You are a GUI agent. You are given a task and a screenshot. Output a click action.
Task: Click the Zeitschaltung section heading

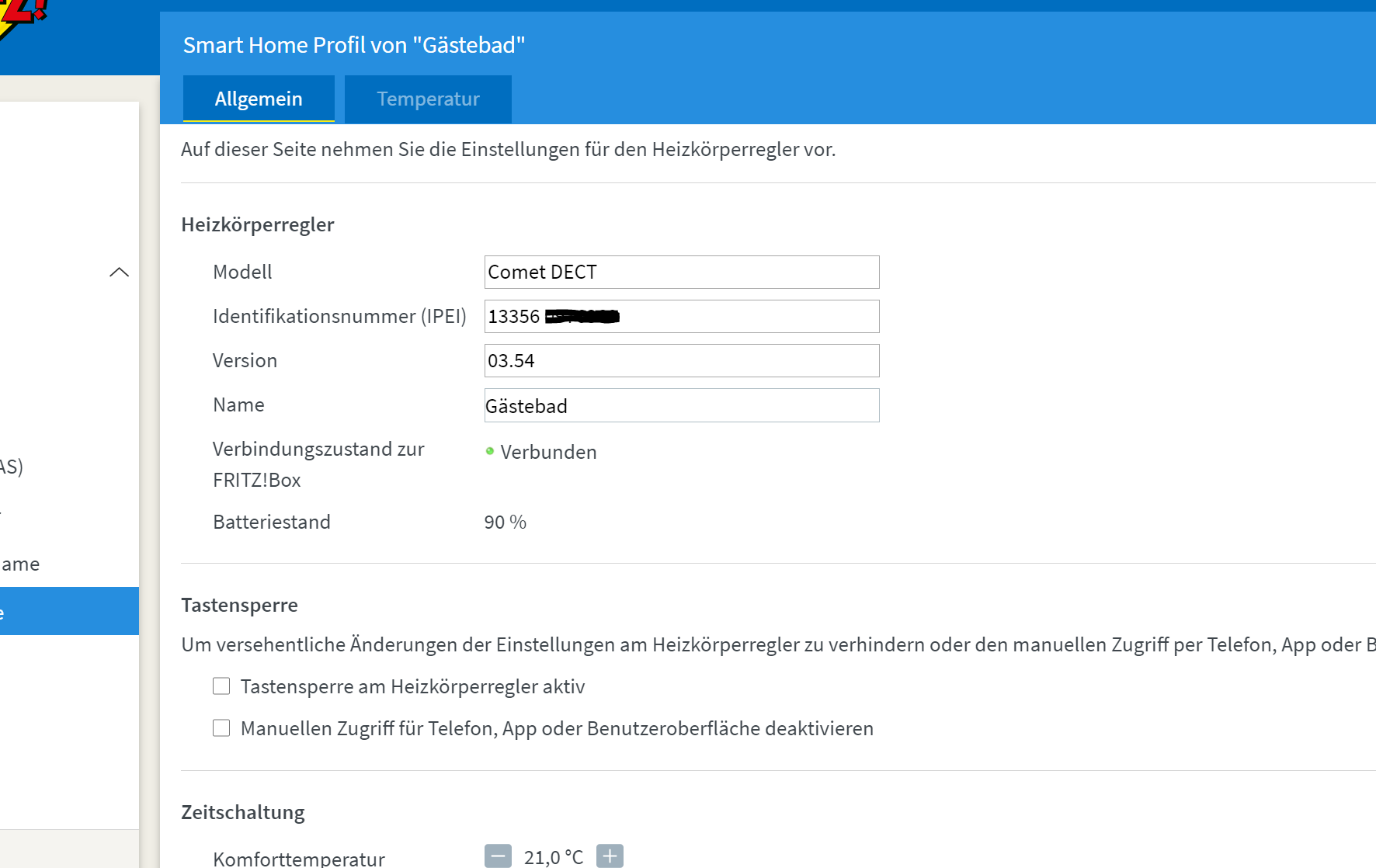pyautogui.click(x=243, y=812)
